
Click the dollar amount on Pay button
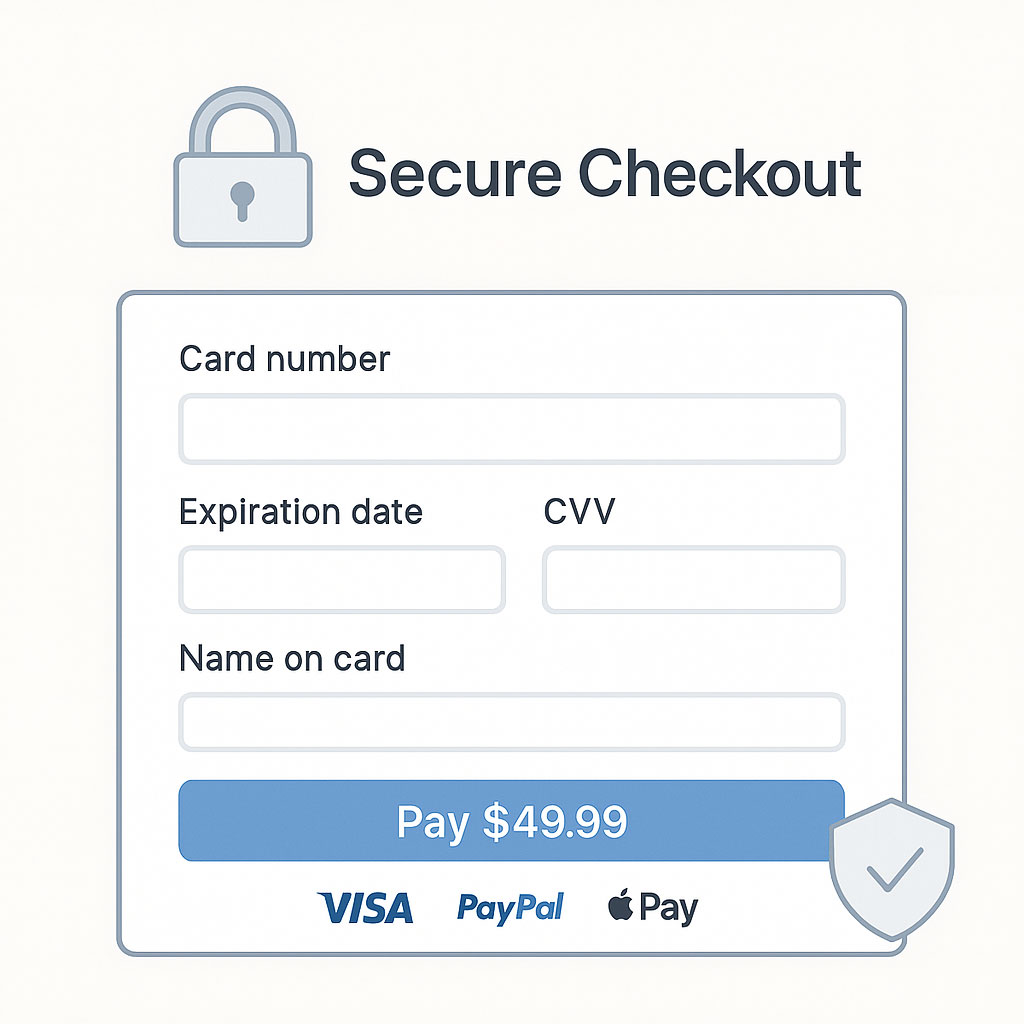pos(555,821)
